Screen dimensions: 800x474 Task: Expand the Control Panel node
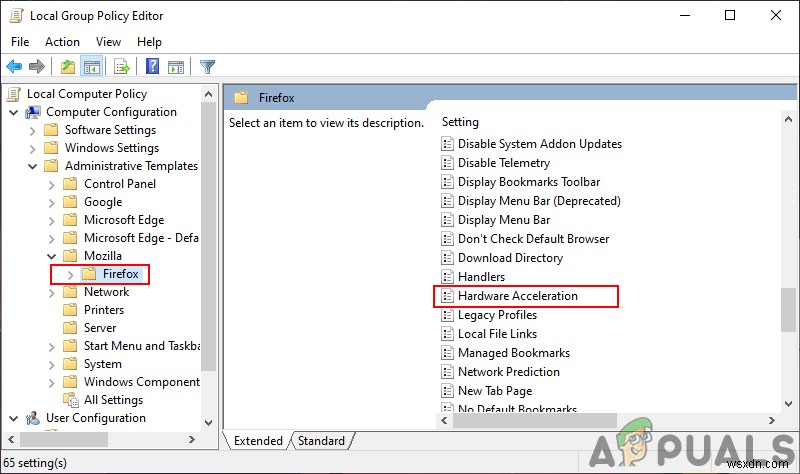52,185
